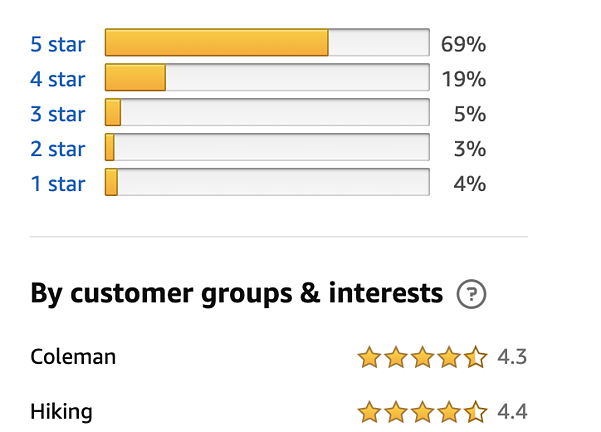
Task: Click the Hiking interest label
Action: [x=61, y=412]
